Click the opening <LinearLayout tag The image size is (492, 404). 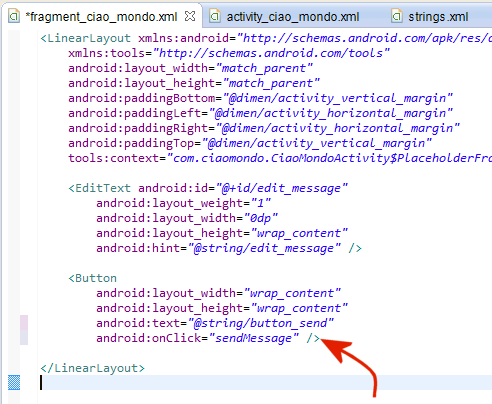(x=85, y=38)
